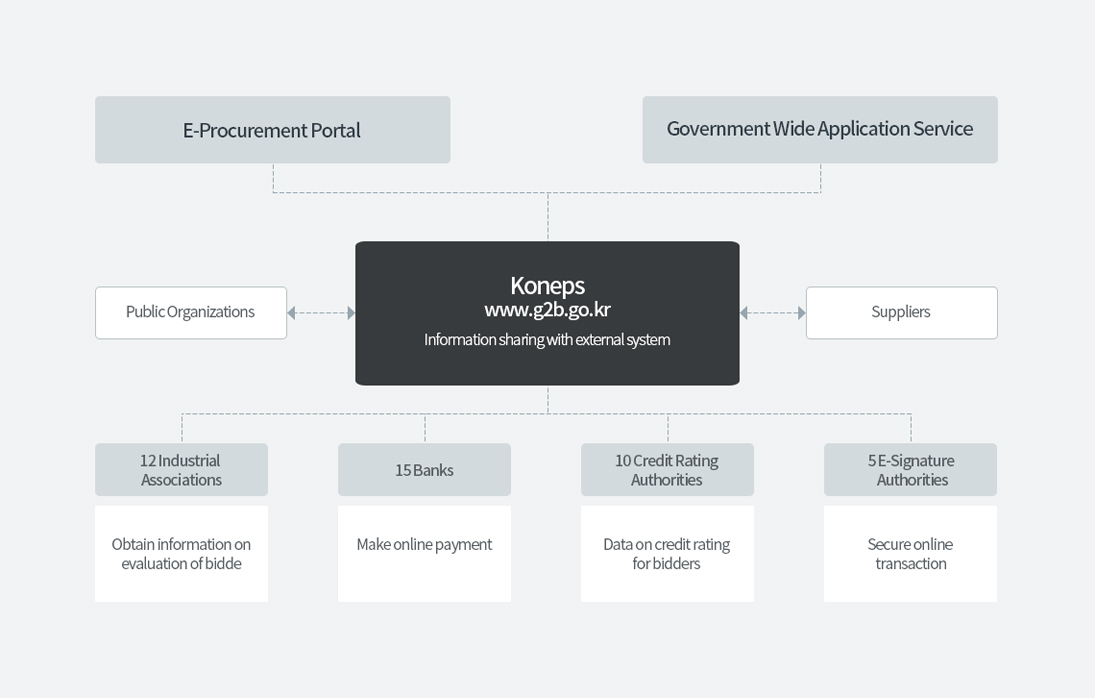Click 'Information sharing with external system' text

coord(547,339)
